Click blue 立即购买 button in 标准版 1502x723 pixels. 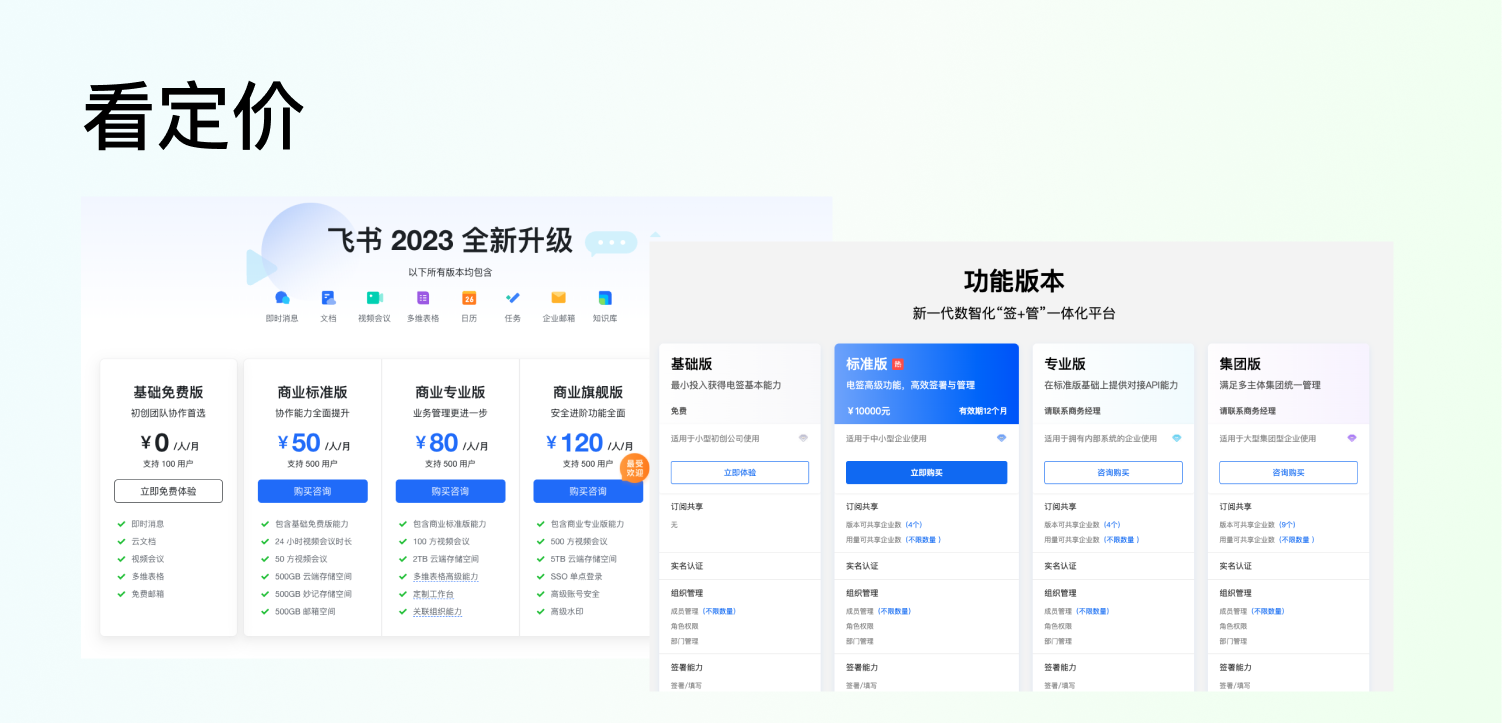(x=926, y=472)
